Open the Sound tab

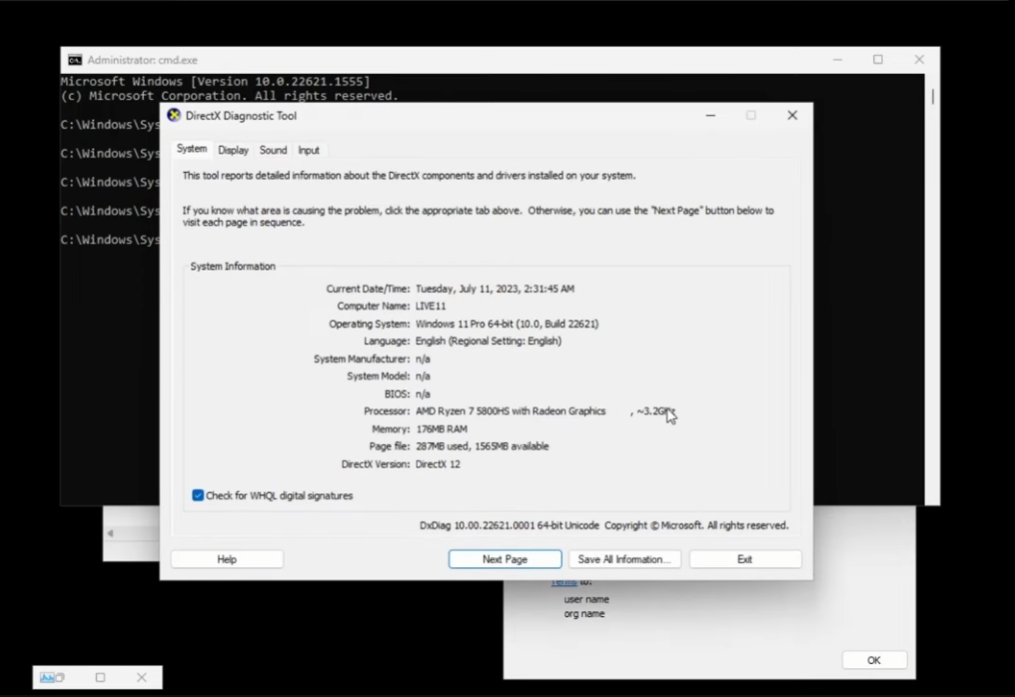(273, 150)
